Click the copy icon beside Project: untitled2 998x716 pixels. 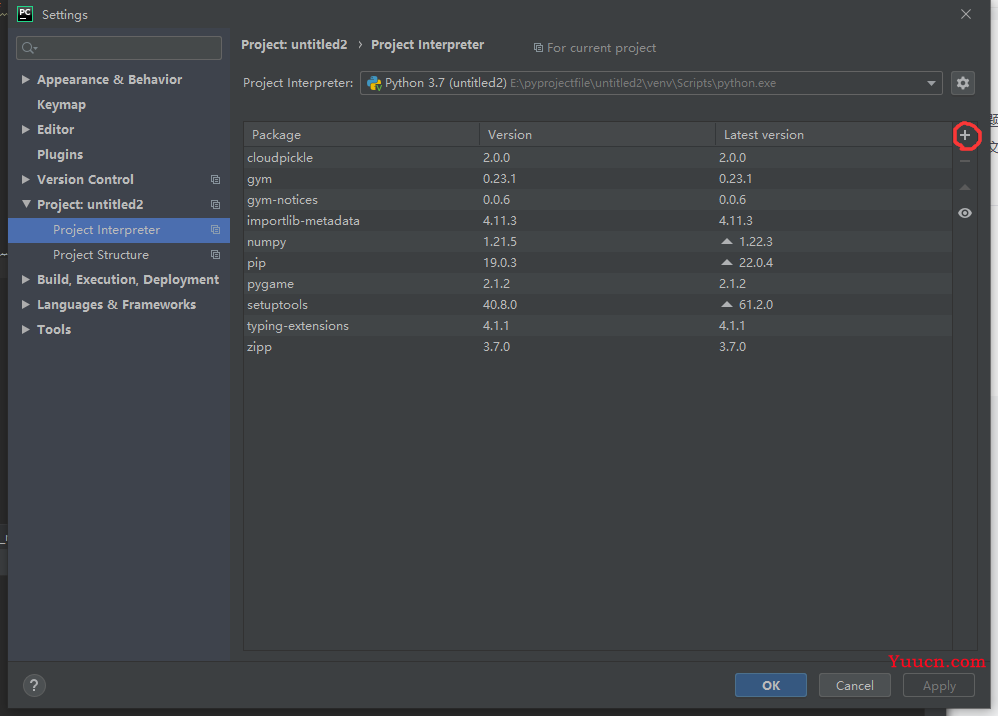click(216, 204)
